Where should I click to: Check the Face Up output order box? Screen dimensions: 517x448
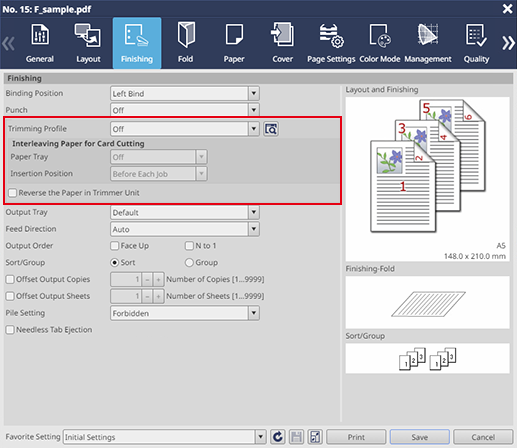pyautogui.click(x=114, y=246)
